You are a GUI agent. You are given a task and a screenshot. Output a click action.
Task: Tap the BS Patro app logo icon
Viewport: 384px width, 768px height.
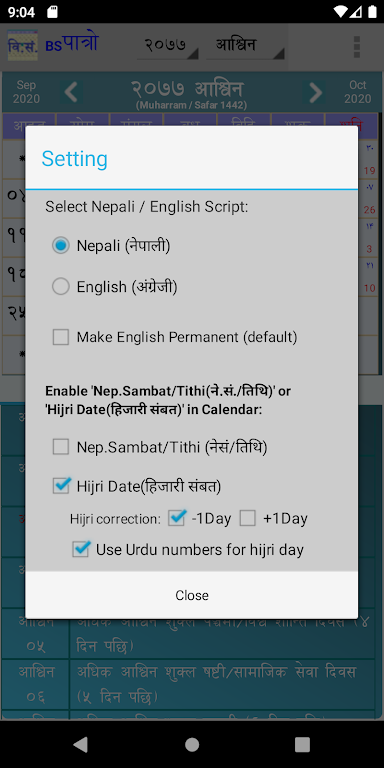(x=23, y=46)
